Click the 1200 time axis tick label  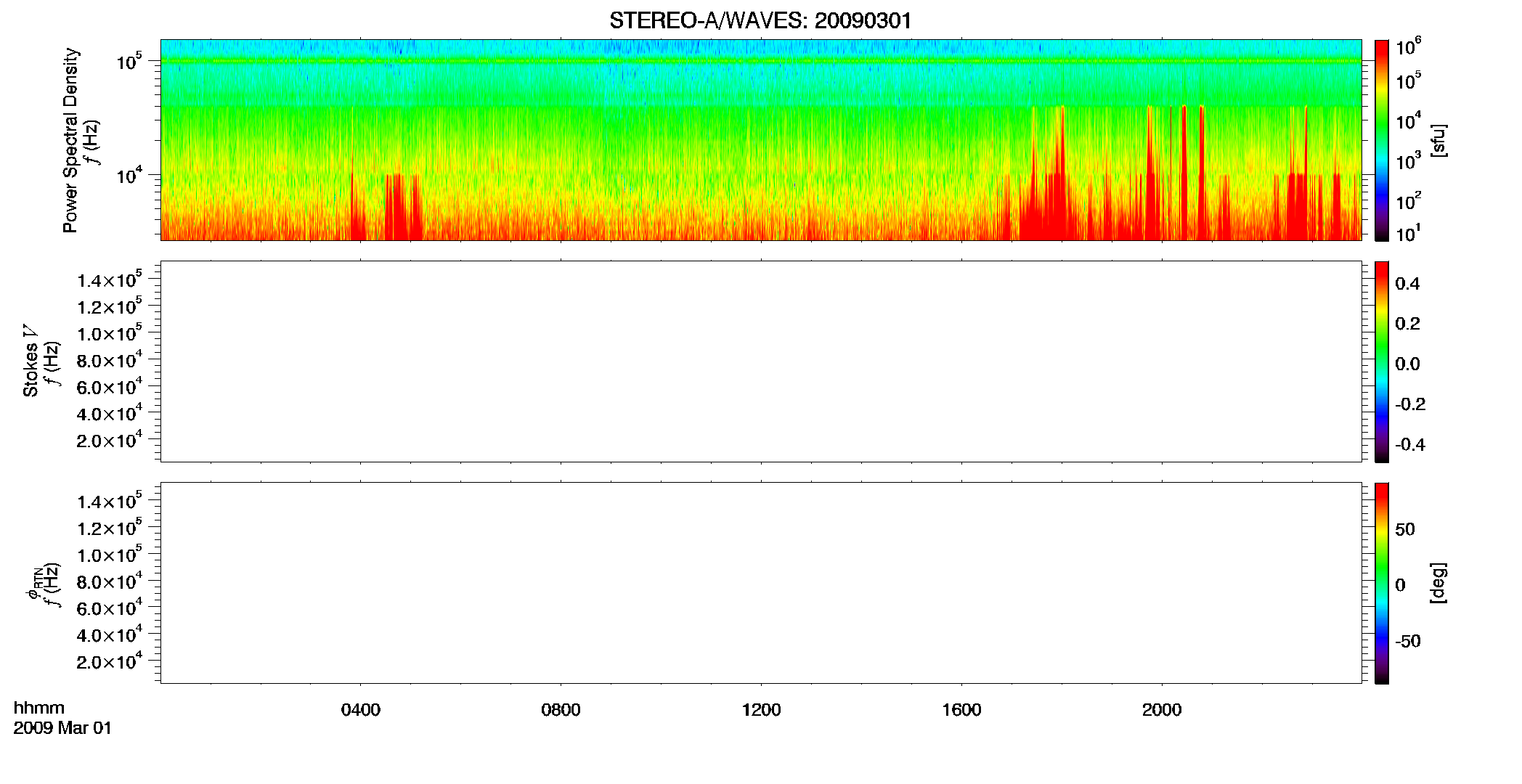tap(761, 710)
